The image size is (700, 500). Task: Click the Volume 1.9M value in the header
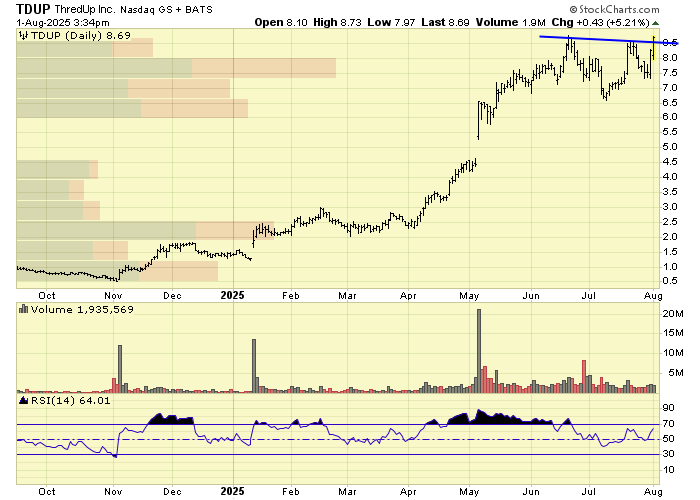pyautogui.click(x=510, y=22)
